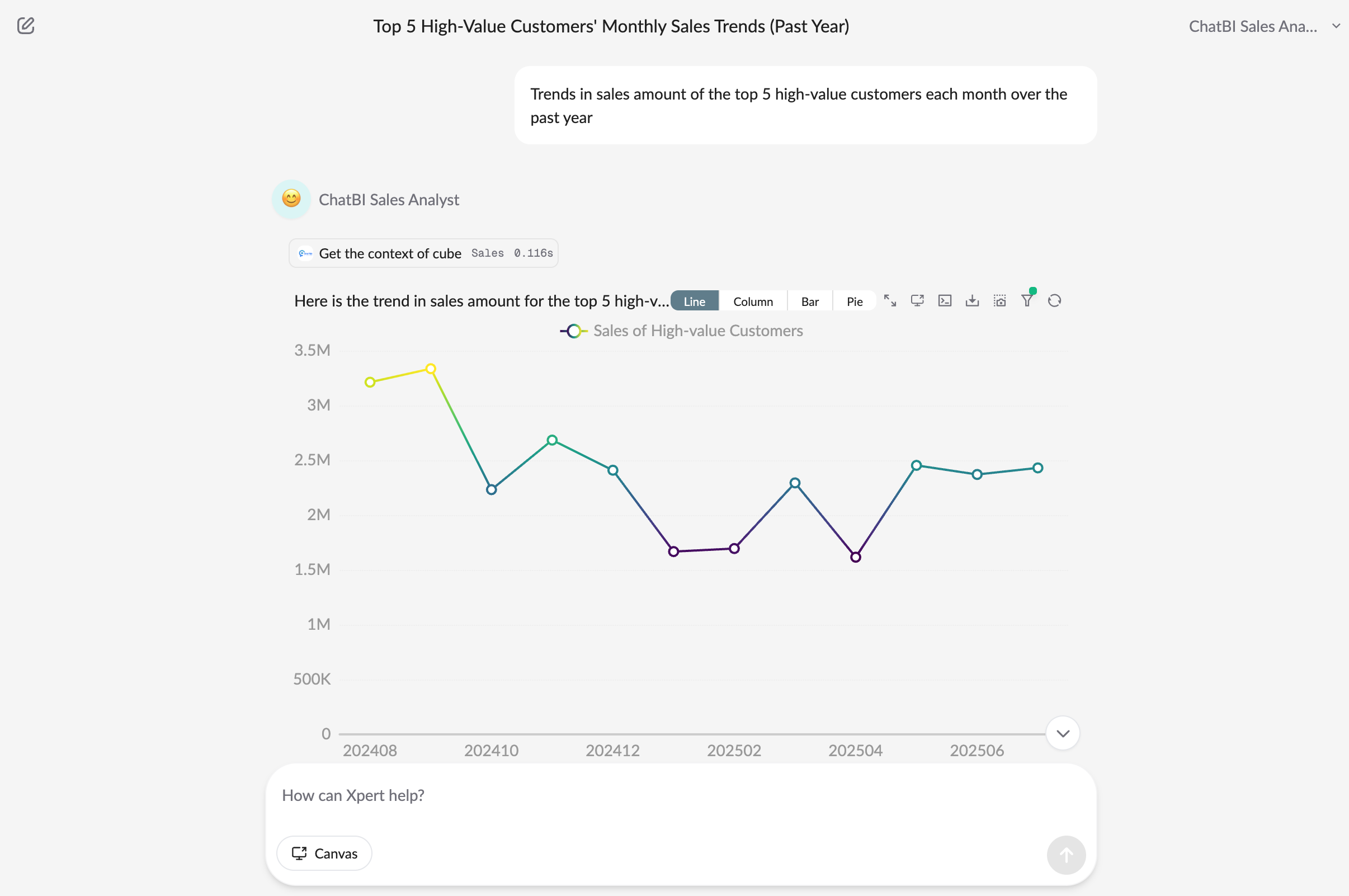This screenshot has height=896, width=1349.
Task: Switch chart type to Column
Action: click(x=752, y=301)
